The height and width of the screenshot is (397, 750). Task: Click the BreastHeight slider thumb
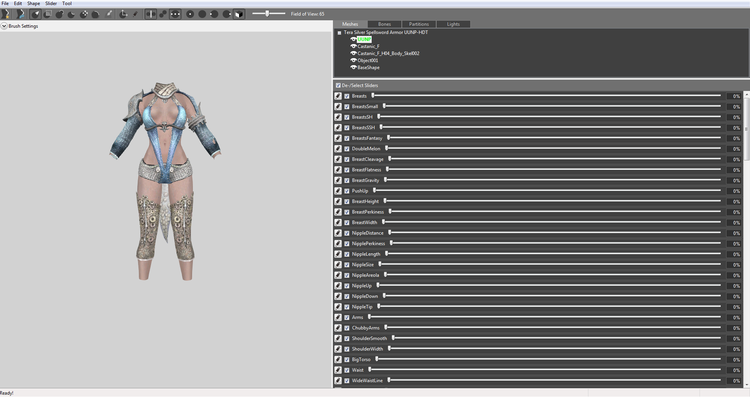385,201
